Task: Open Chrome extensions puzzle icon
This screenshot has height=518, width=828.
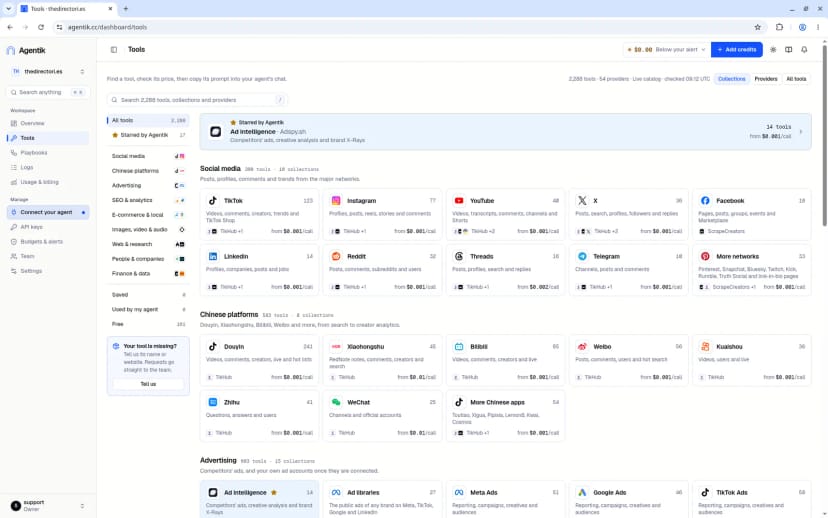Action: click(779, 27)
